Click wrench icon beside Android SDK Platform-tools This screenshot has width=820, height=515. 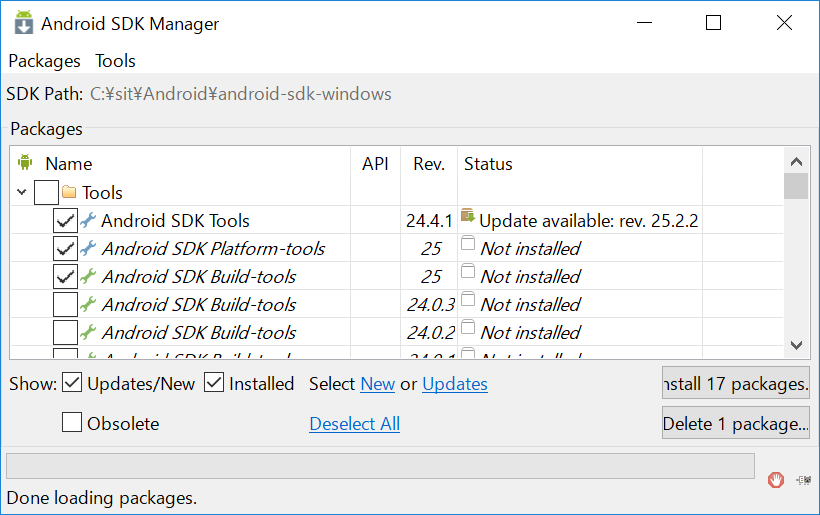(x=88, y=248)
